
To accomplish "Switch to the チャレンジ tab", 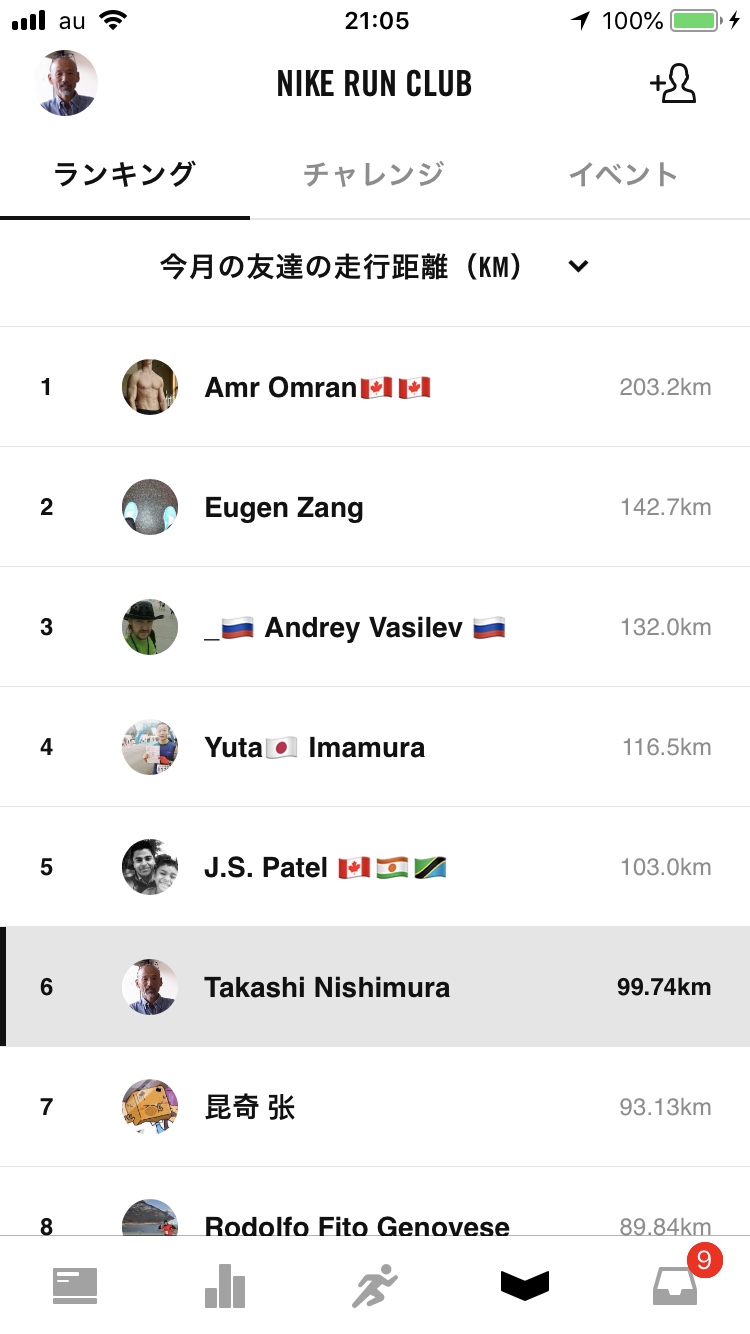I will tap(373, 175).
